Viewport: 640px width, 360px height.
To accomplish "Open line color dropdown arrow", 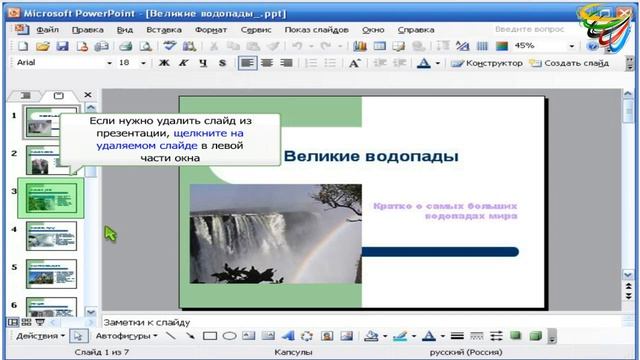I will tap(414, 336).
